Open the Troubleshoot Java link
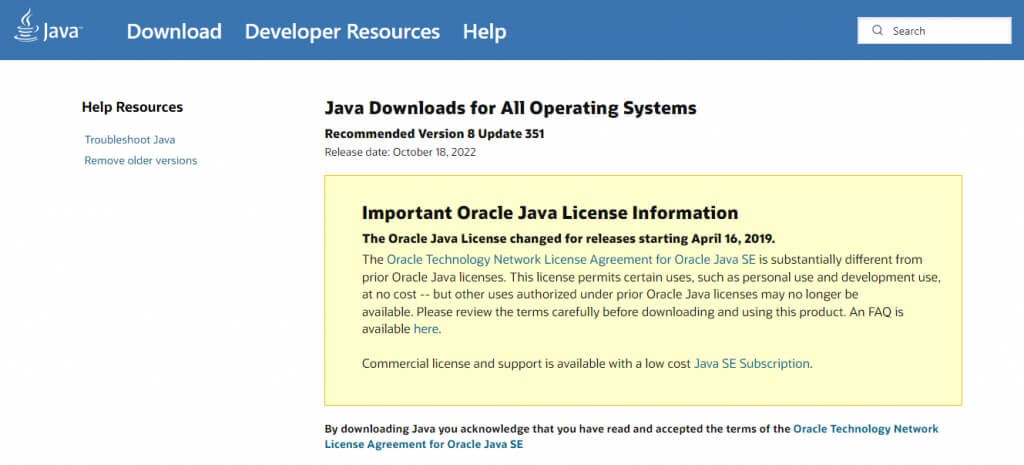Screen dimensions: 1024x465 [x=130, y=140]
